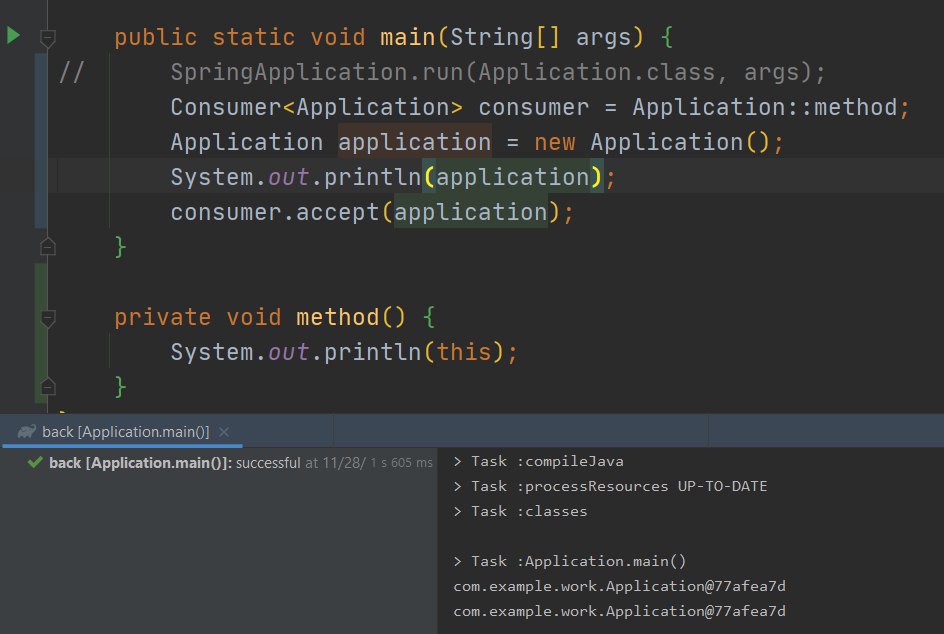Switch to back [Application.main()] run tab

pyautogui.click(x=125, y=432)
